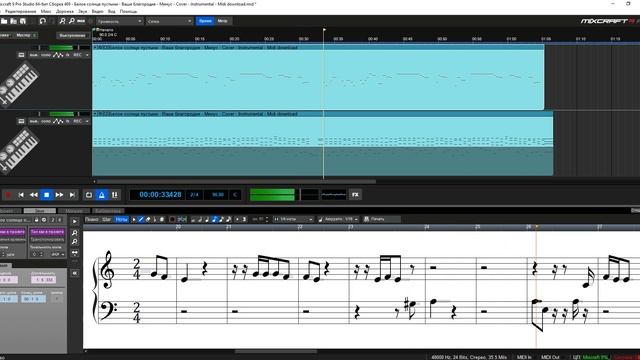Stop playback with the blue stop button
Viewport: 640px width, 360px height.
[47, 195]
